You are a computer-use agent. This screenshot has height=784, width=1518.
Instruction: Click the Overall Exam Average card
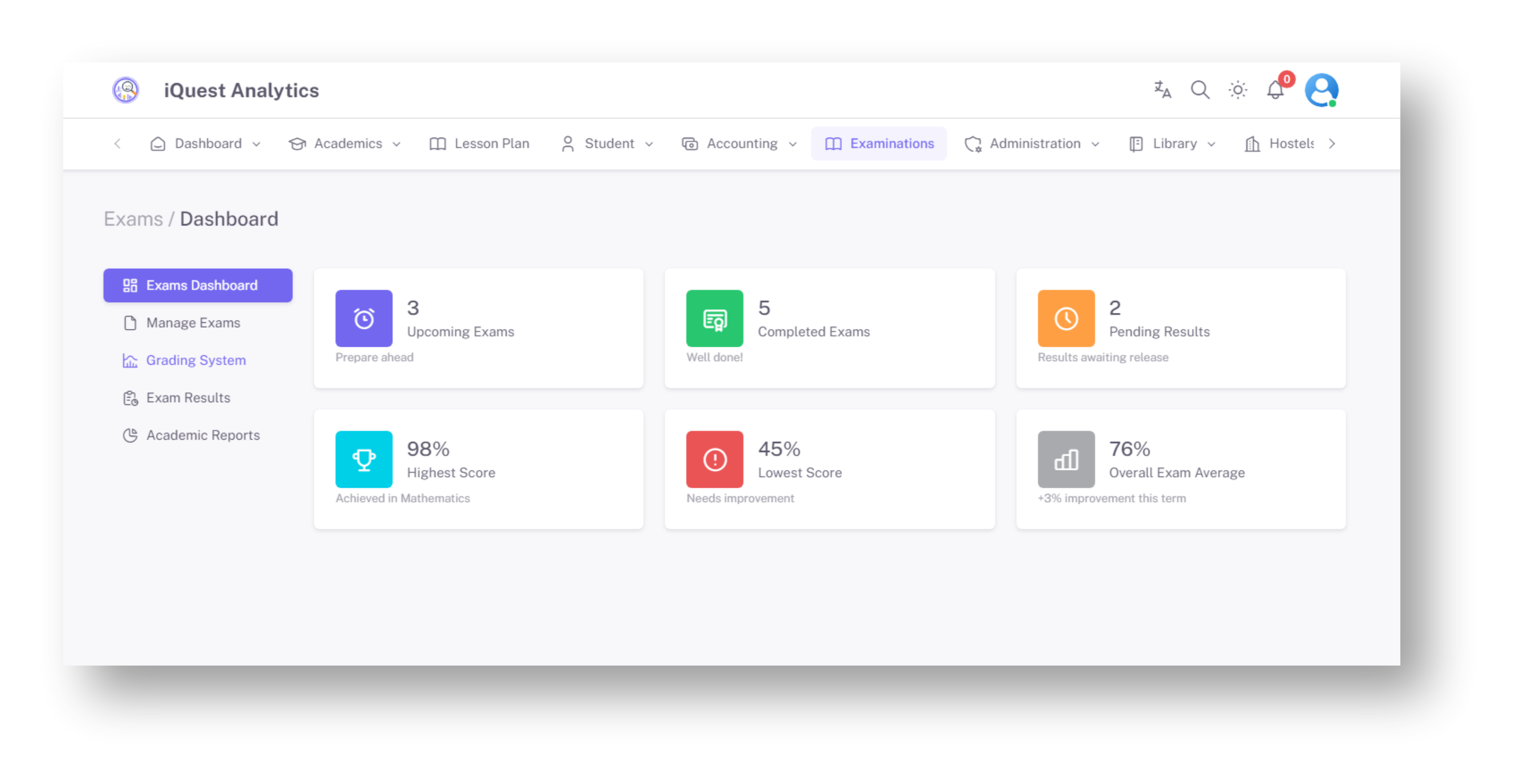1180,469
